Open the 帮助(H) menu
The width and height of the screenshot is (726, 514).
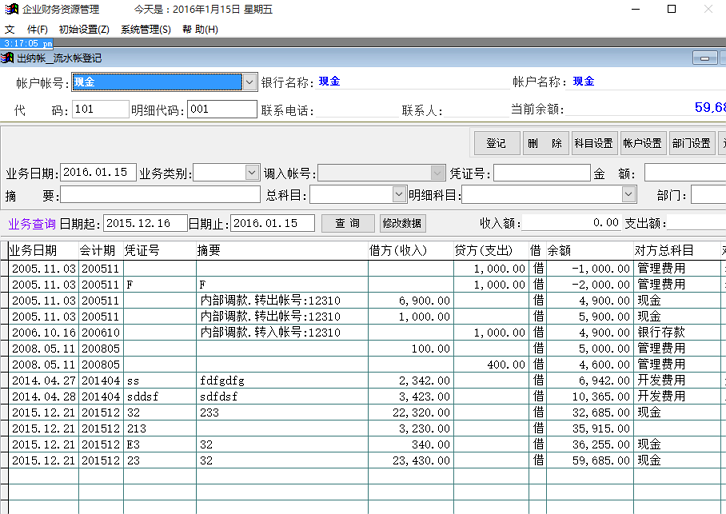pyautogui.click(x=200, y=30)
